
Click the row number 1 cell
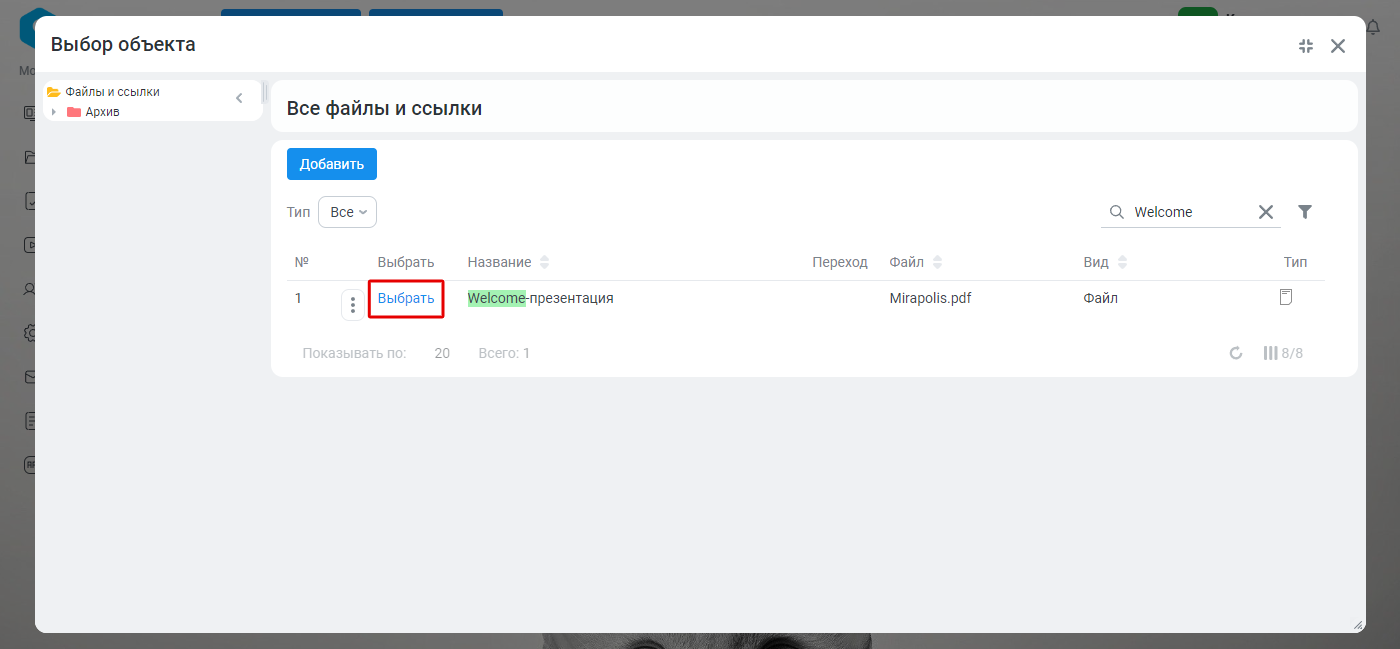298,298
